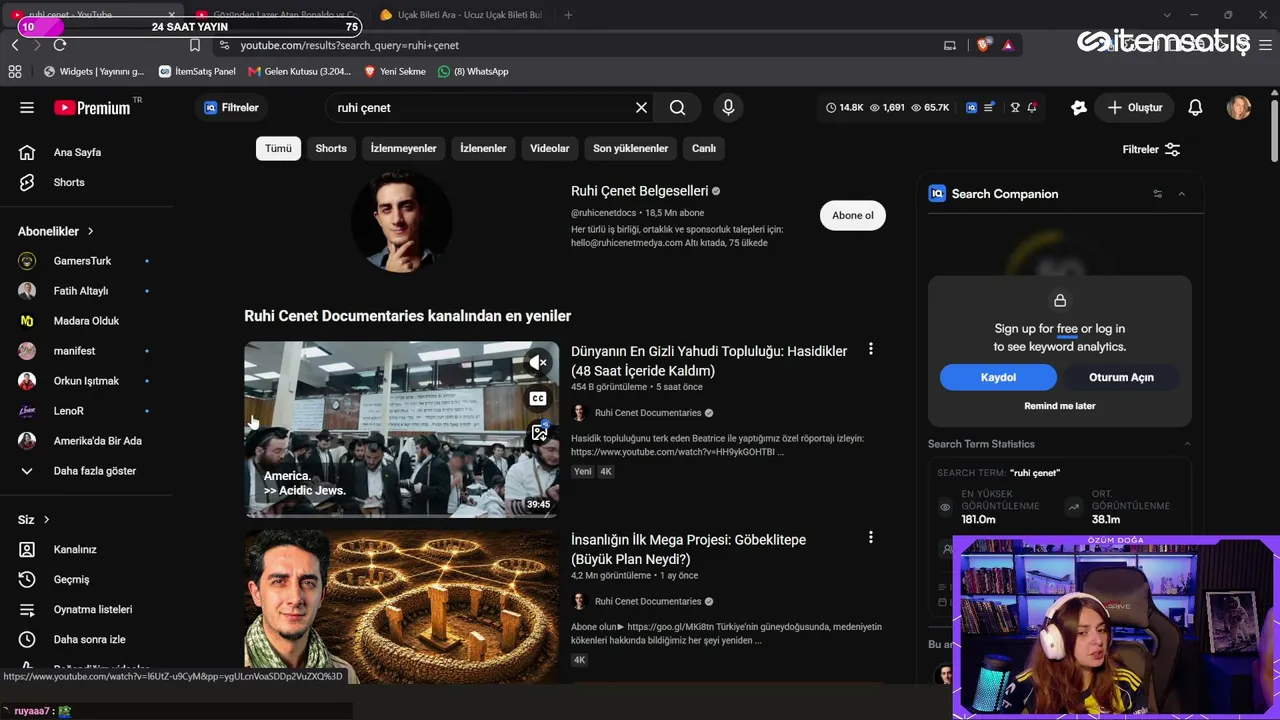Go to the YouTube Premium logo home

pyautogui.click(x=92, y=108)
